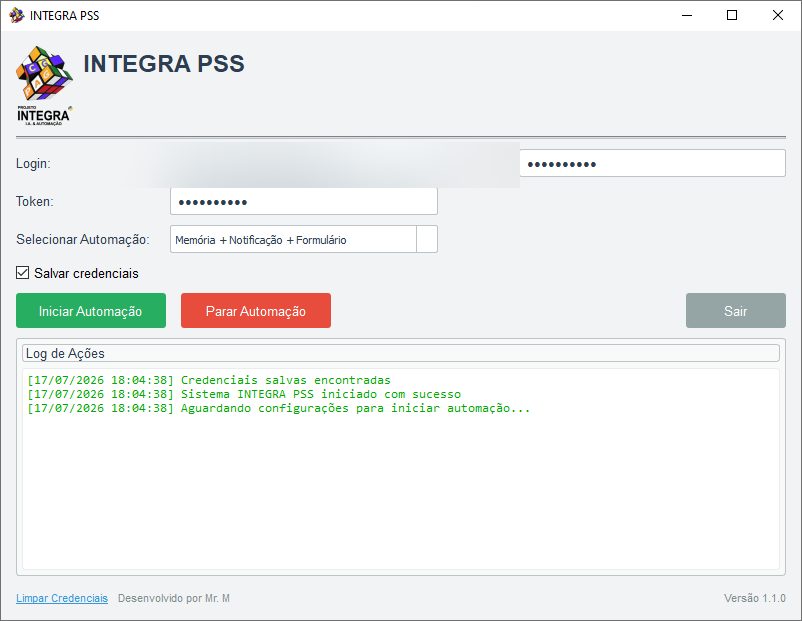The image size is (802, 621).
Task: Start automation with the Iniciar Automação button
Action: coord(91,310)
